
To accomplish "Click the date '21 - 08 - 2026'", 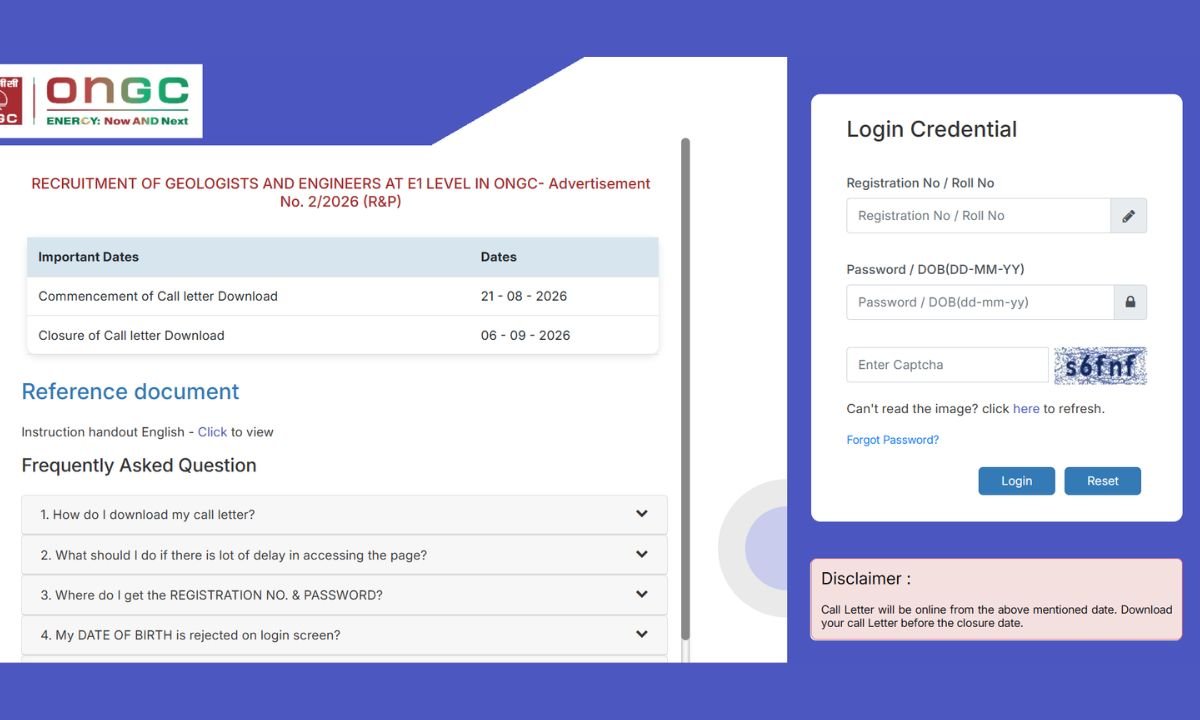I will tap(524, 296).
